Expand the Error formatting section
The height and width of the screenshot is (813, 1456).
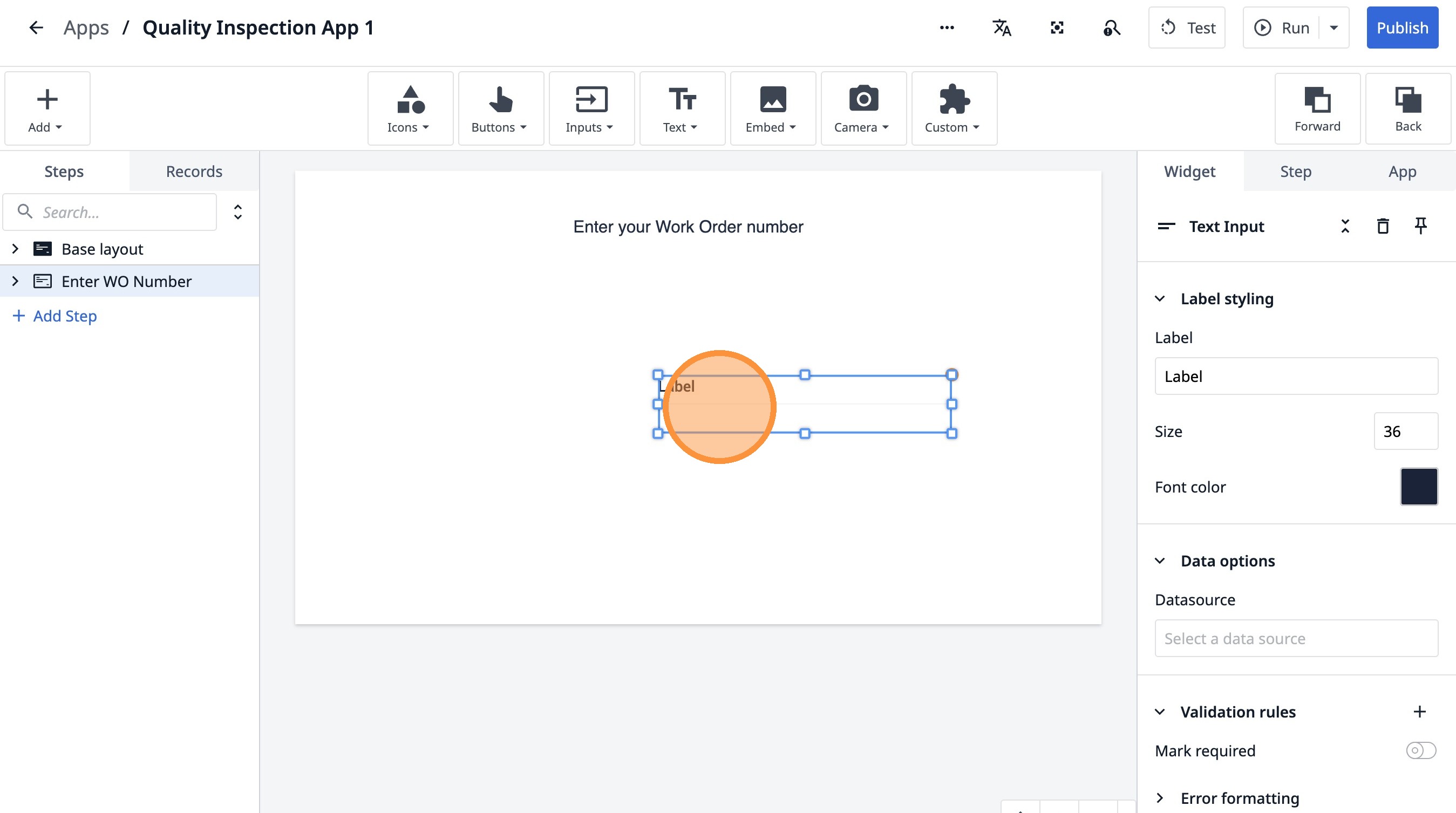[1160, 798]
